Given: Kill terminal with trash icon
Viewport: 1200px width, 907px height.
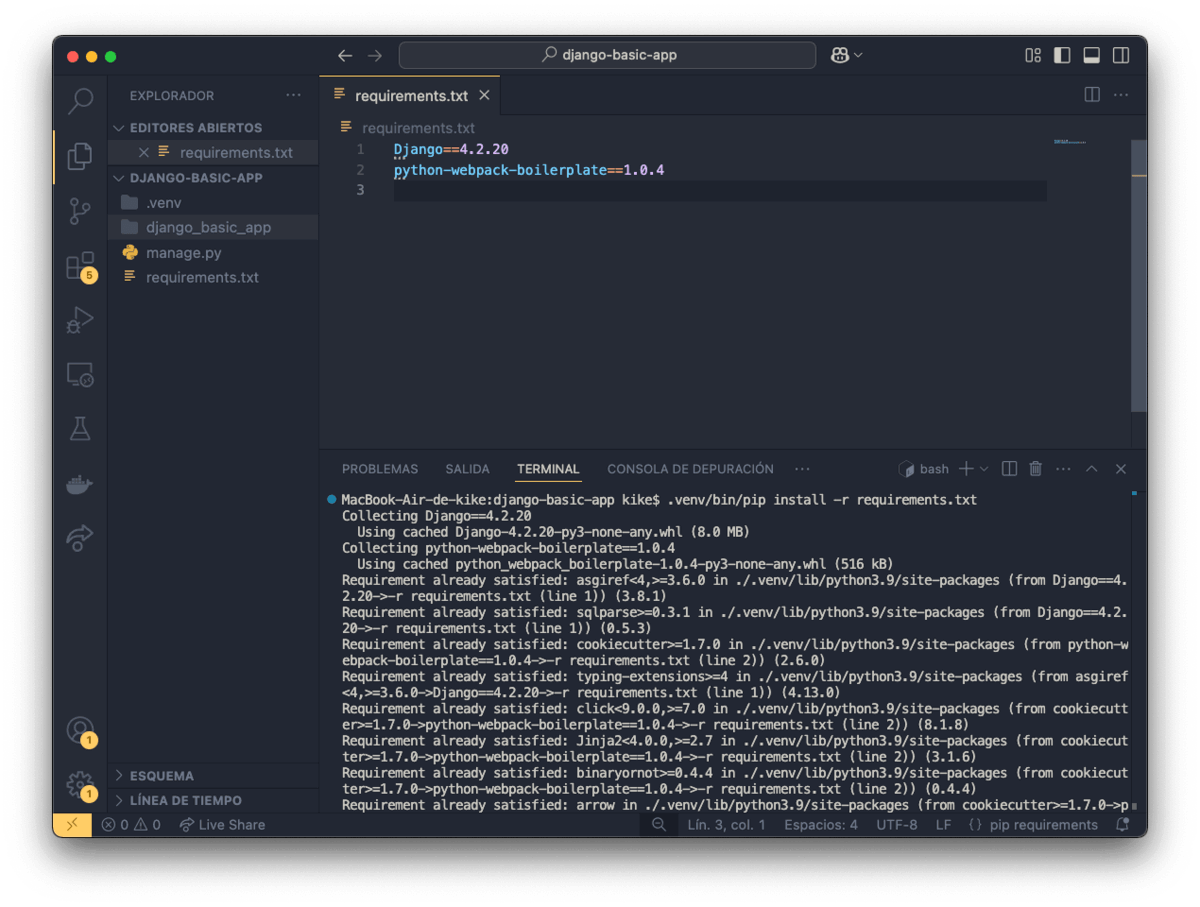Looking at the screenshot, I should (1036, 469).
